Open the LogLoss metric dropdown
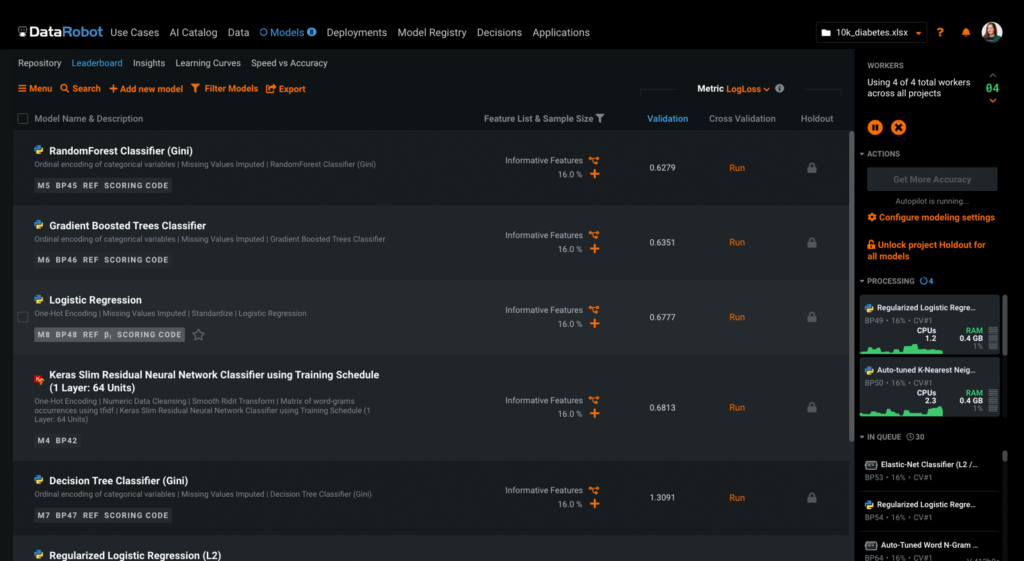 (x=748, y=89)
